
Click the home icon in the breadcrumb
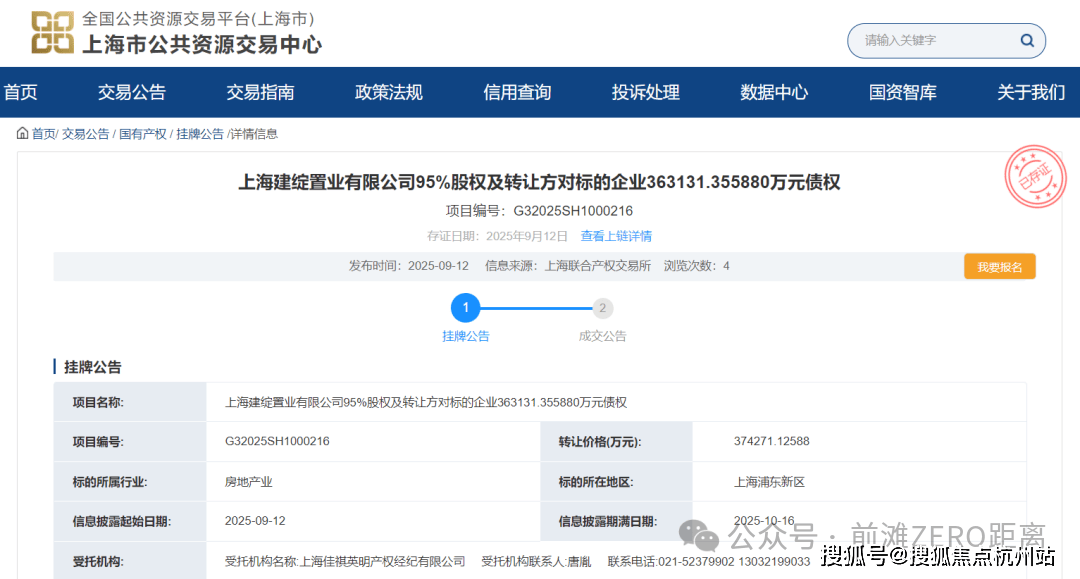point(22,133)
